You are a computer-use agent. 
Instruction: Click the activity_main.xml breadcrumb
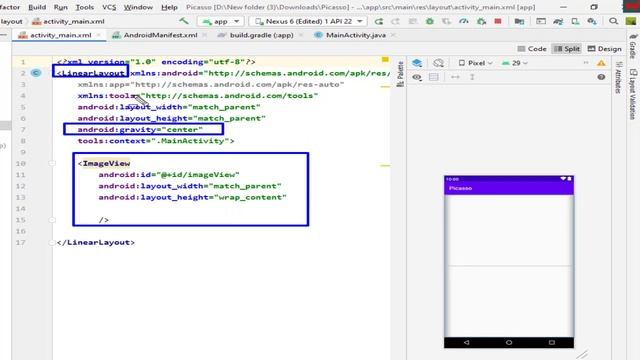click(x=68, y=21)
